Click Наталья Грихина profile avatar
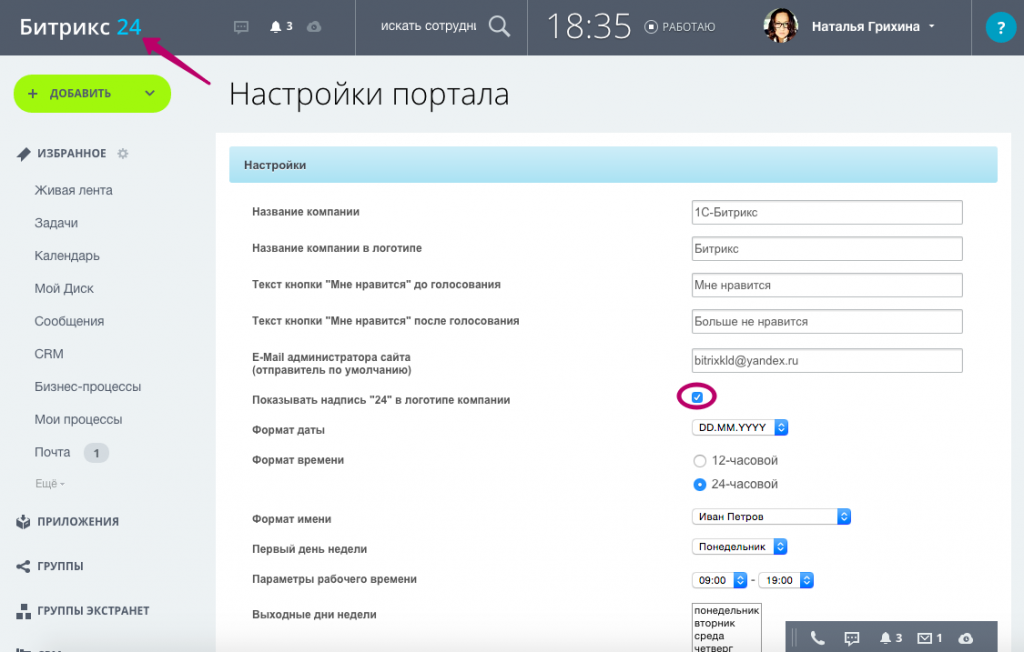Image resolution: width=1024 pixels, height=652 pixels. click(780, 26)
